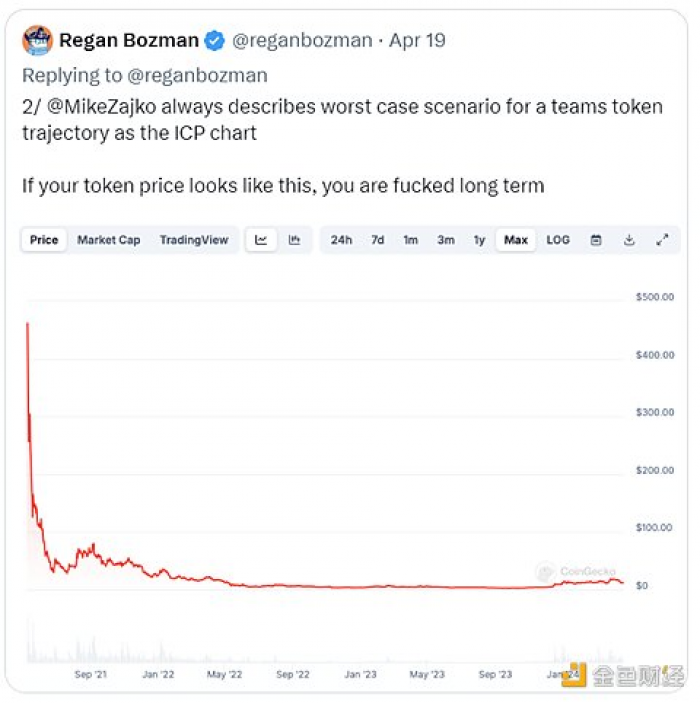
Task: Click the CoinGecko watermark logo
Action: [x=576, y=572]
